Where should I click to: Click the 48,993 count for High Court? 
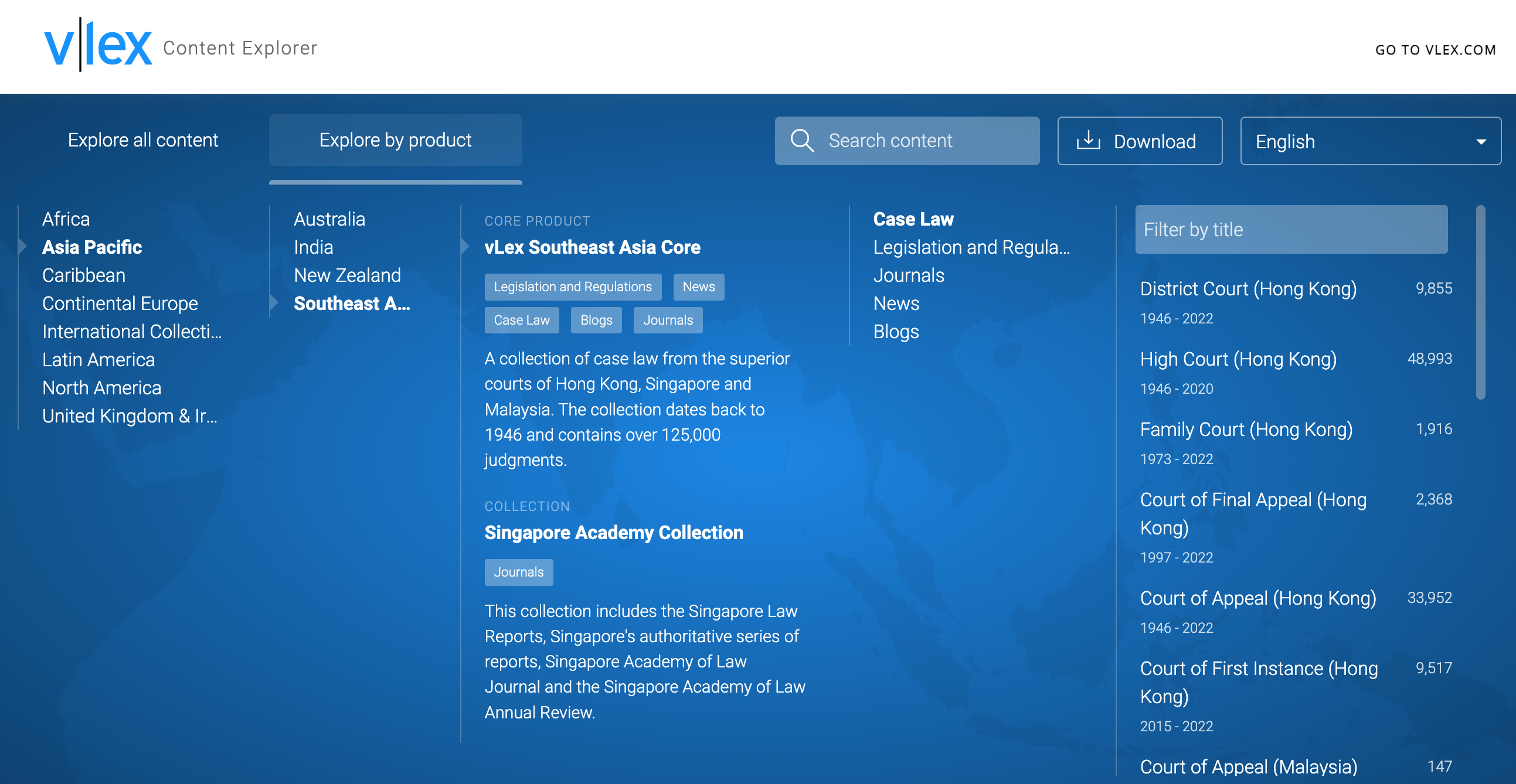pos(1429,358)
